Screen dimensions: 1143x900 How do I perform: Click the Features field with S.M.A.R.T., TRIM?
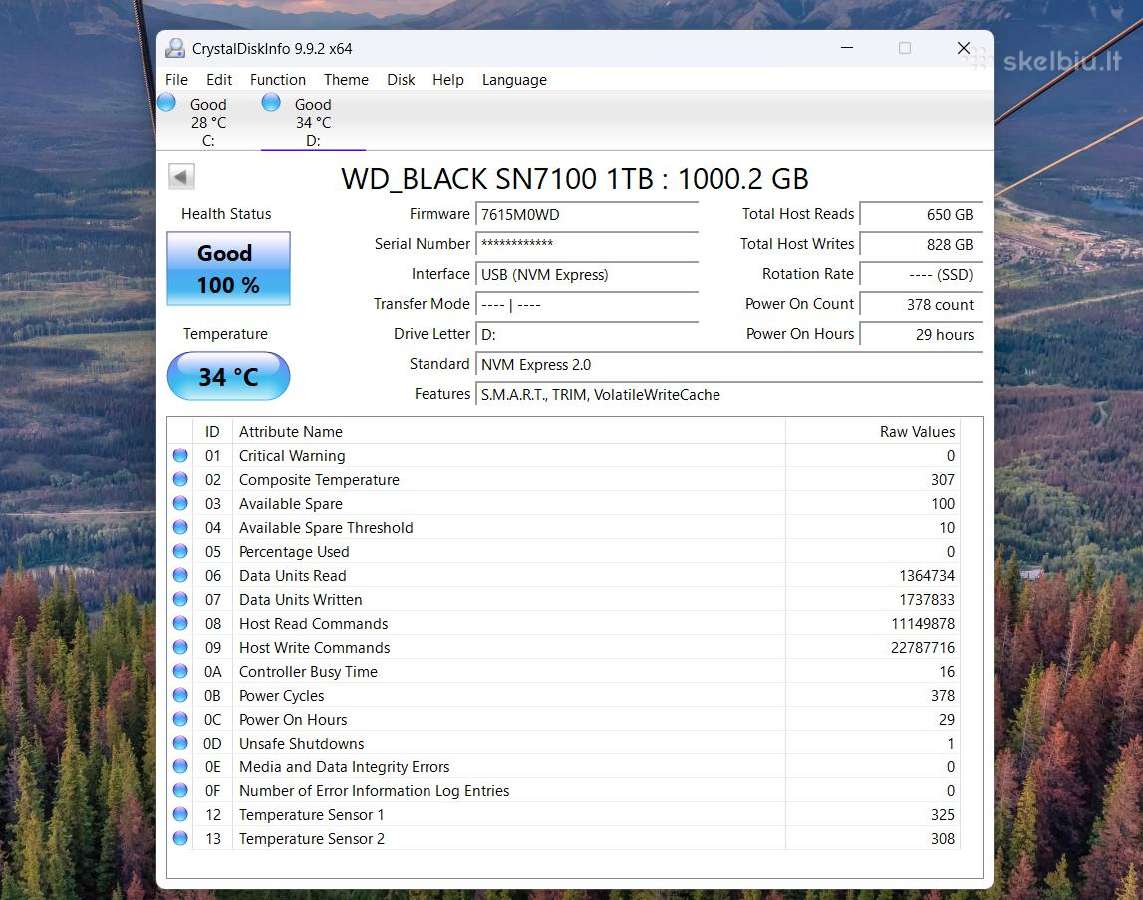point(729,394)
